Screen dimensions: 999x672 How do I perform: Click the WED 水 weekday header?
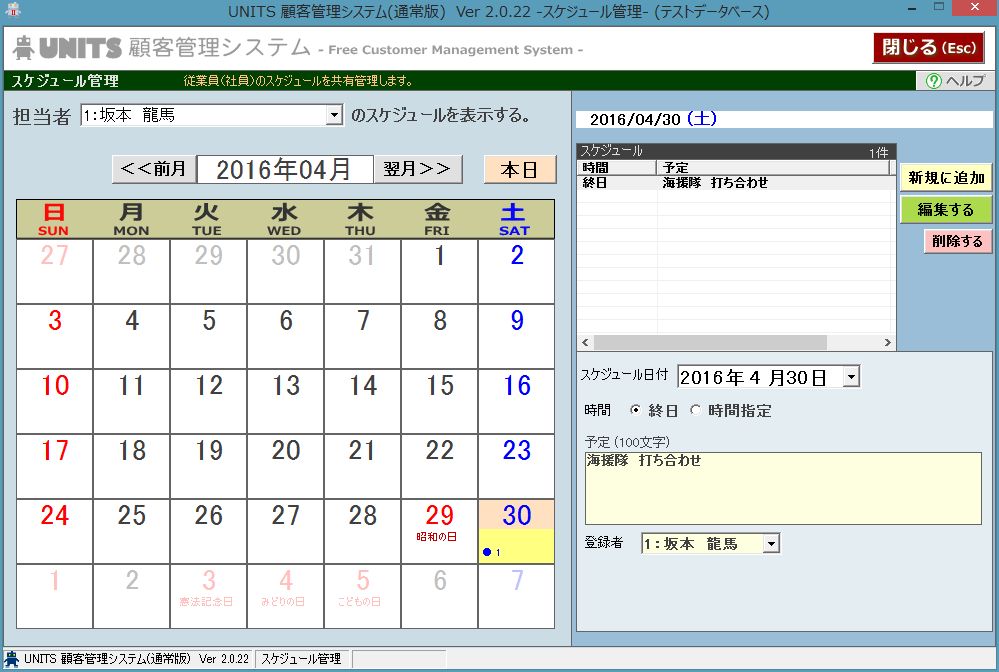point(284,219)
